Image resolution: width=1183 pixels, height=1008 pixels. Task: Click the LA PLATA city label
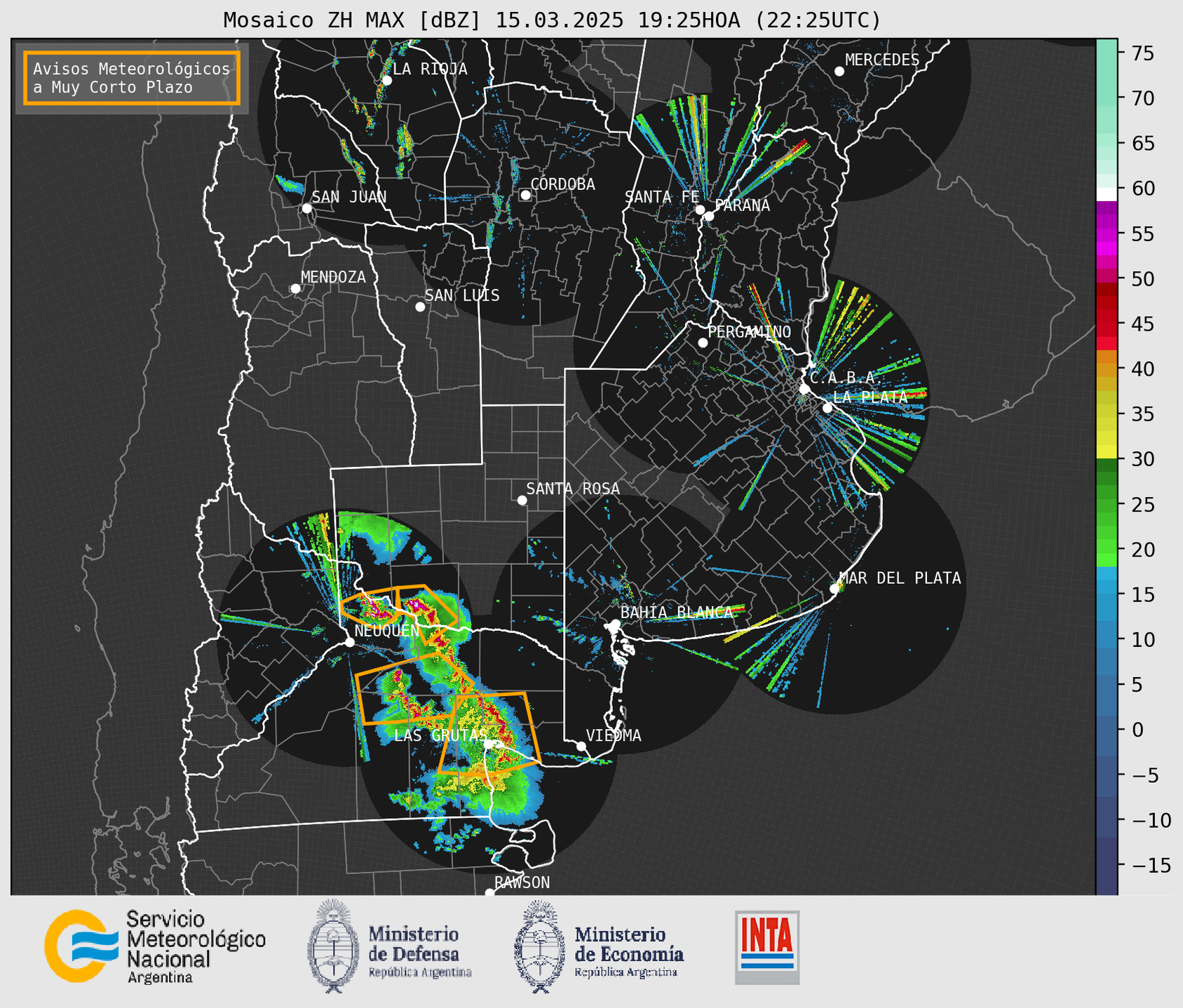[x=870, y=397]
